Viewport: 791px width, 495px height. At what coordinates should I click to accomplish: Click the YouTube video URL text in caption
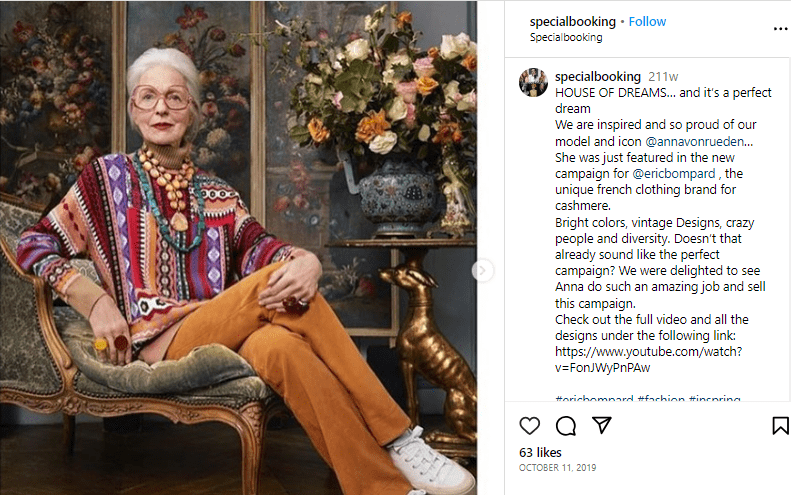point(648,359)
